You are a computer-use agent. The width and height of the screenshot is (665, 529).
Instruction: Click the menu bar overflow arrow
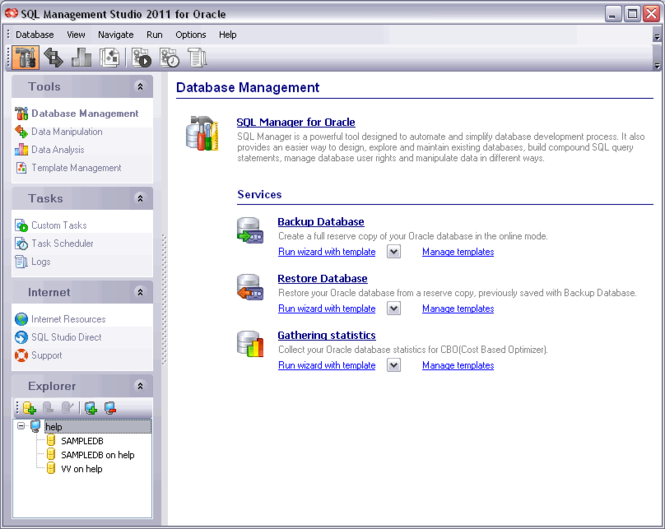click(657, 37)
